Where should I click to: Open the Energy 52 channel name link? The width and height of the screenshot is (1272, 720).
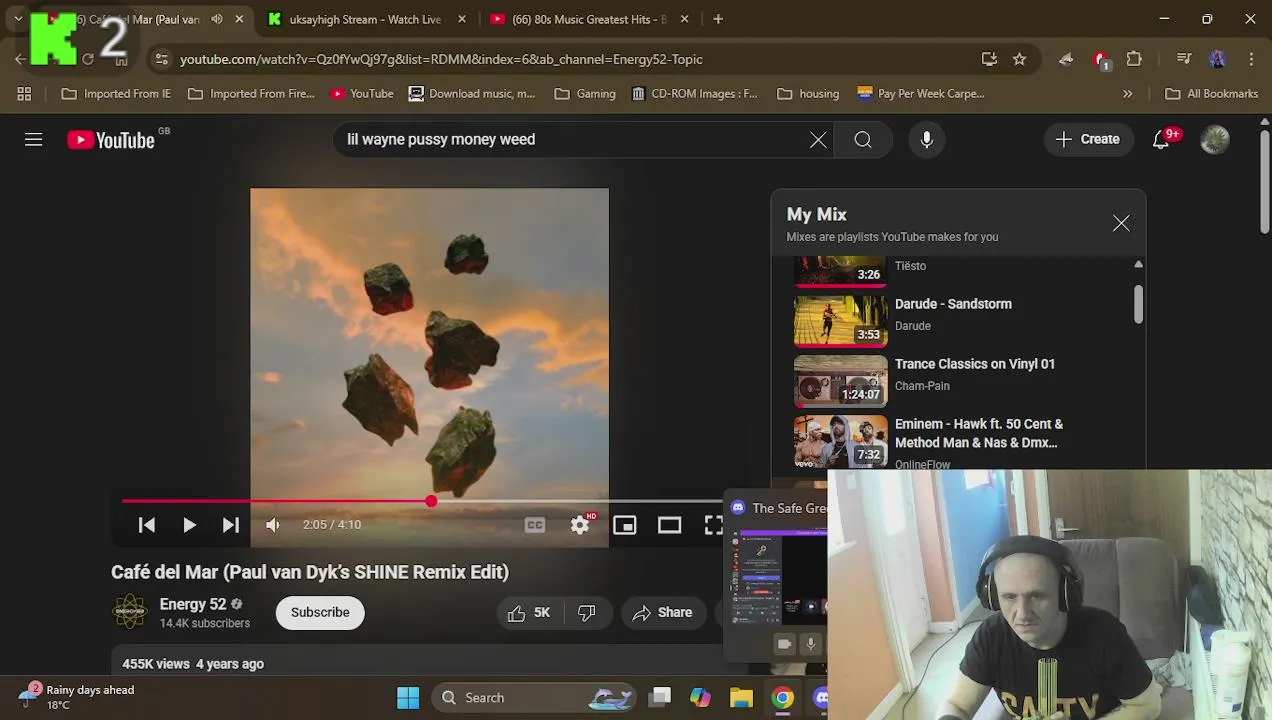(x=193, y=604)
